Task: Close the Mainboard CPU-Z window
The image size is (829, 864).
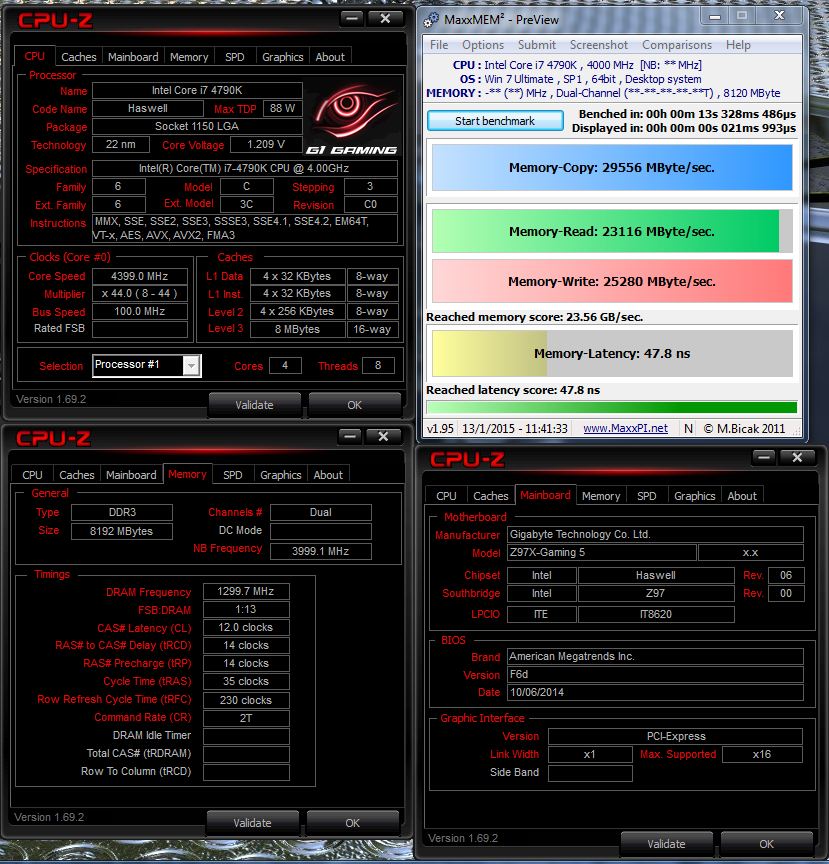Action: pos(797,457)
